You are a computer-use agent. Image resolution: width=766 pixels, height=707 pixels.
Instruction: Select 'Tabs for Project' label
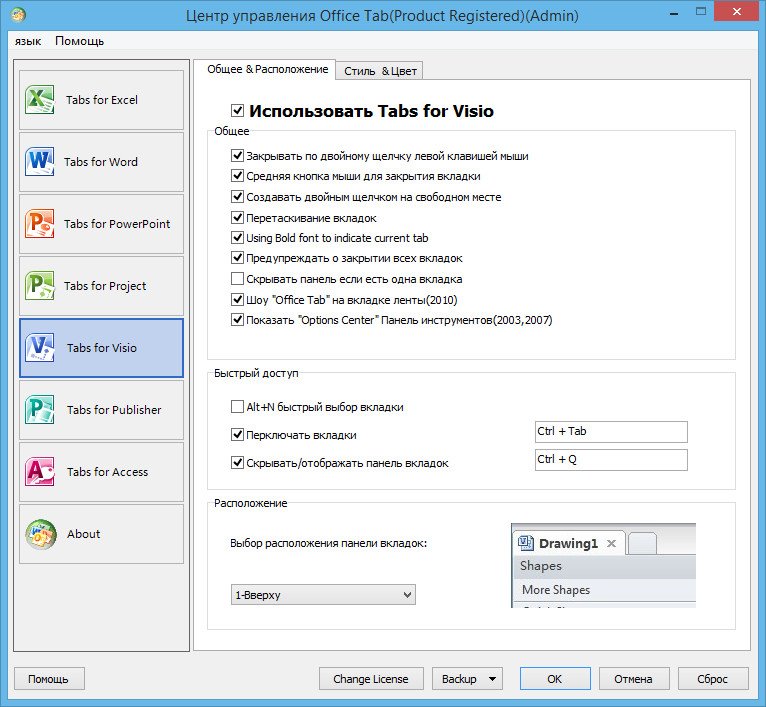coord(105,286)
